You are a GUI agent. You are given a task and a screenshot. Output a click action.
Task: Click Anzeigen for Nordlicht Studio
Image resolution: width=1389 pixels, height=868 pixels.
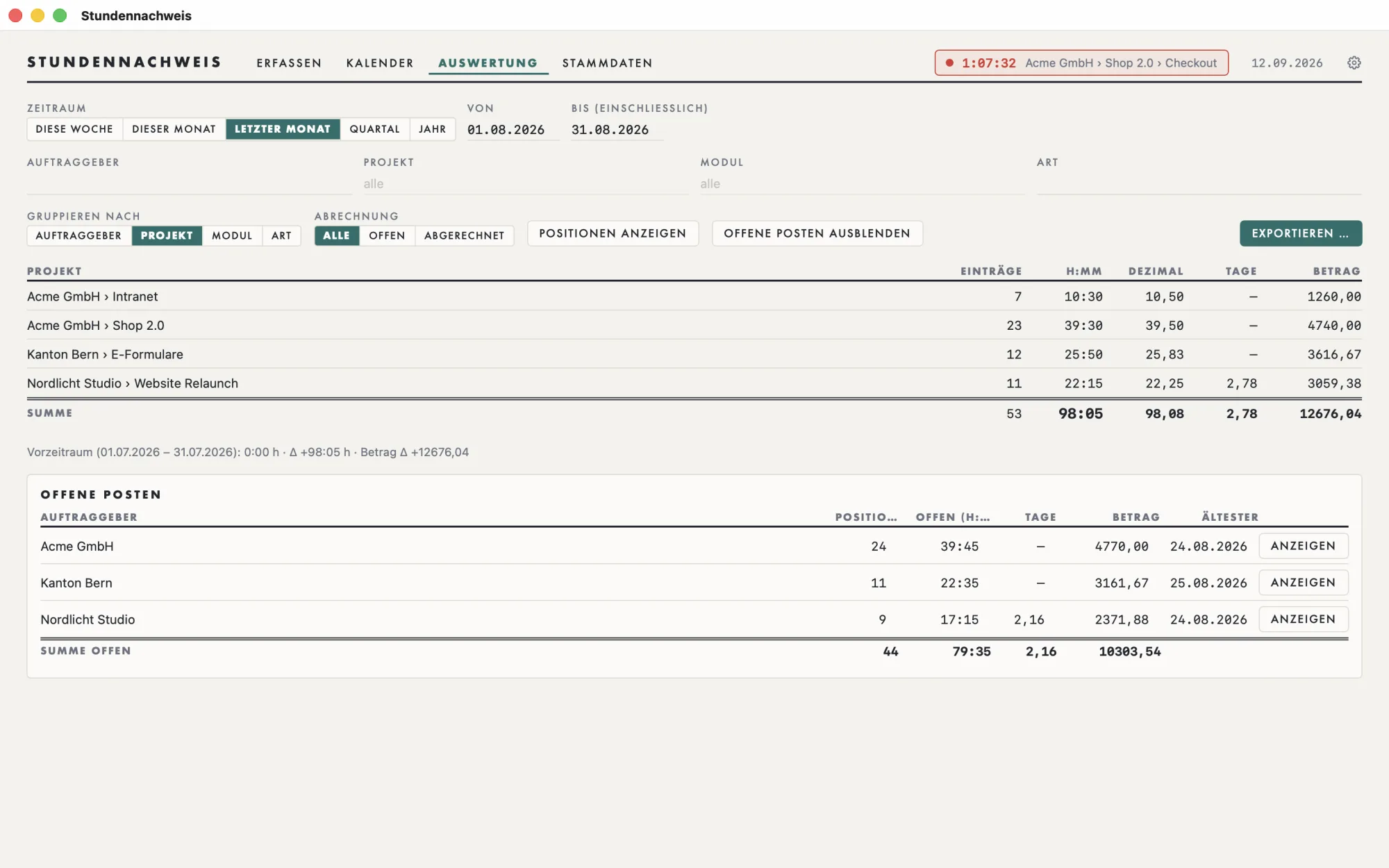click(x=1303, y=619)
